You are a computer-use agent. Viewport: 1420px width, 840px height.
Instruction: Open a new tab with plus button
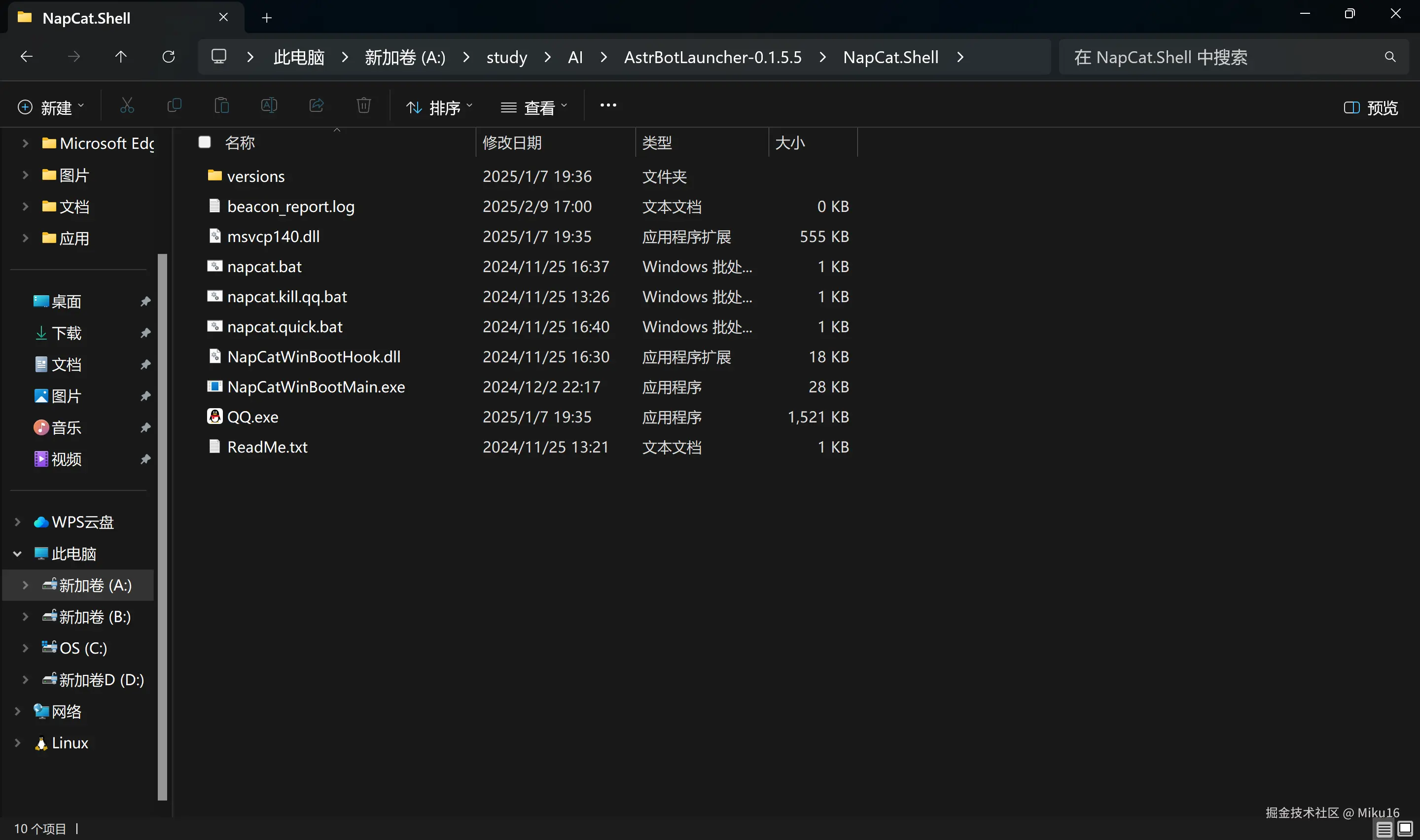pyautogui.click(x=267, y=18)
